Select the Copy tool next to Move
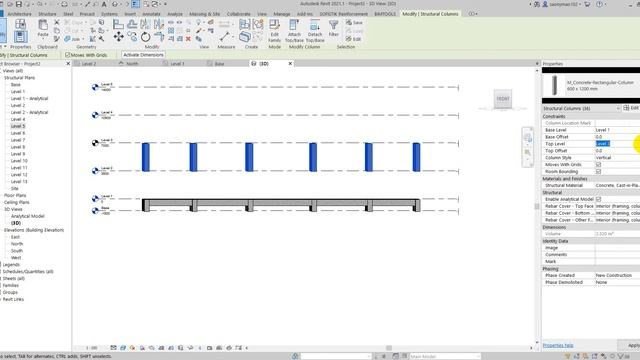The height and width of the screenshot is (360, 640). 132,37
